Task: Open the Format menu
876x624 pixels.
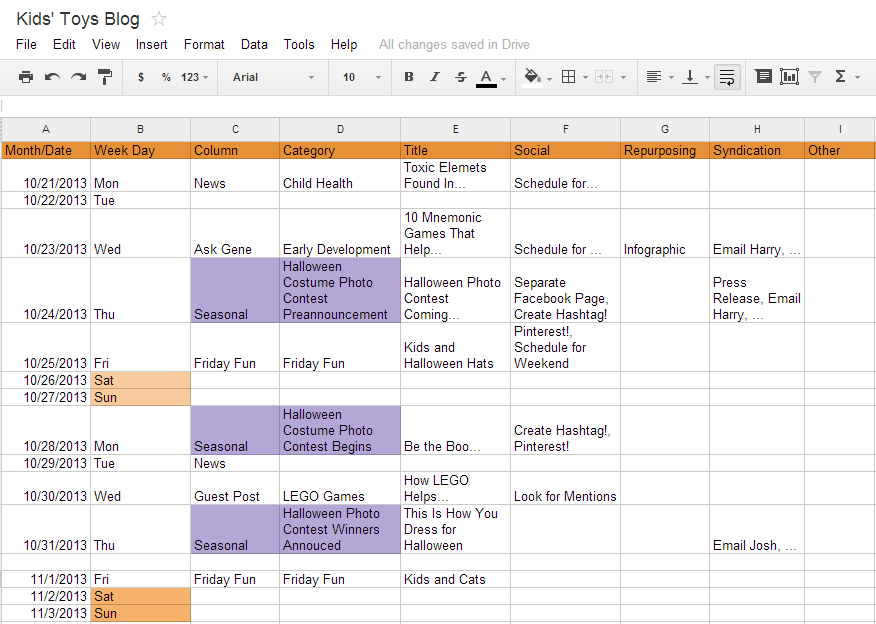Action: [x=204, y=44]
